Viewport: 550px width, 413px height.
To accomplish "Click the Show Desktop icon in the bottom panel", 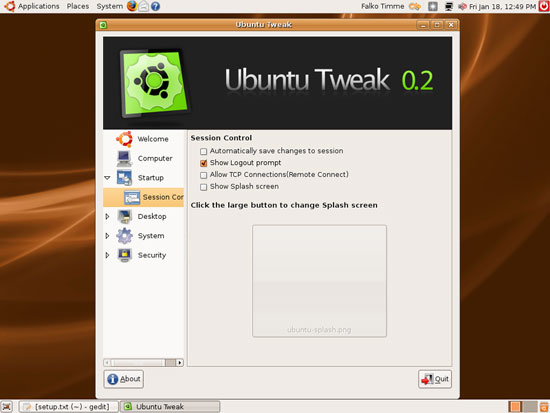I will pyautogui.click(x=7, y=406).
